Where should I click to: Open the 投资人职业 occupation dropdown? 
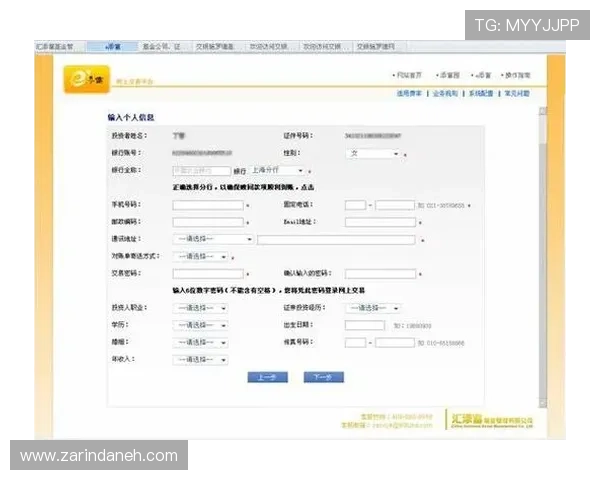[x=200, y=308]
